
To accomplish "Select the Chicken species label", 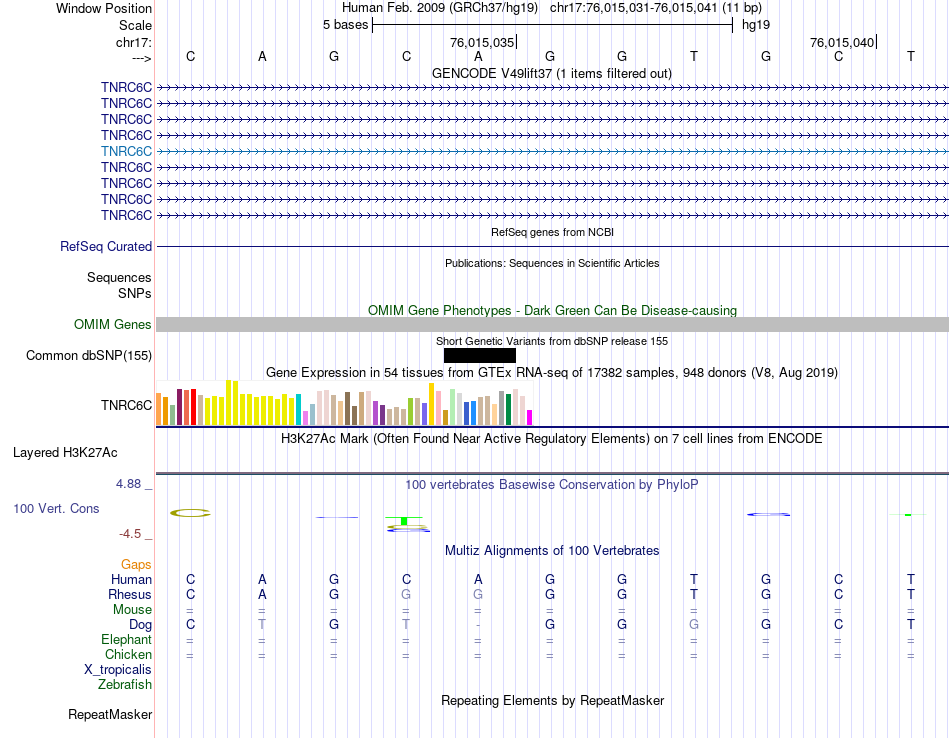I will [x=128, y=655].
